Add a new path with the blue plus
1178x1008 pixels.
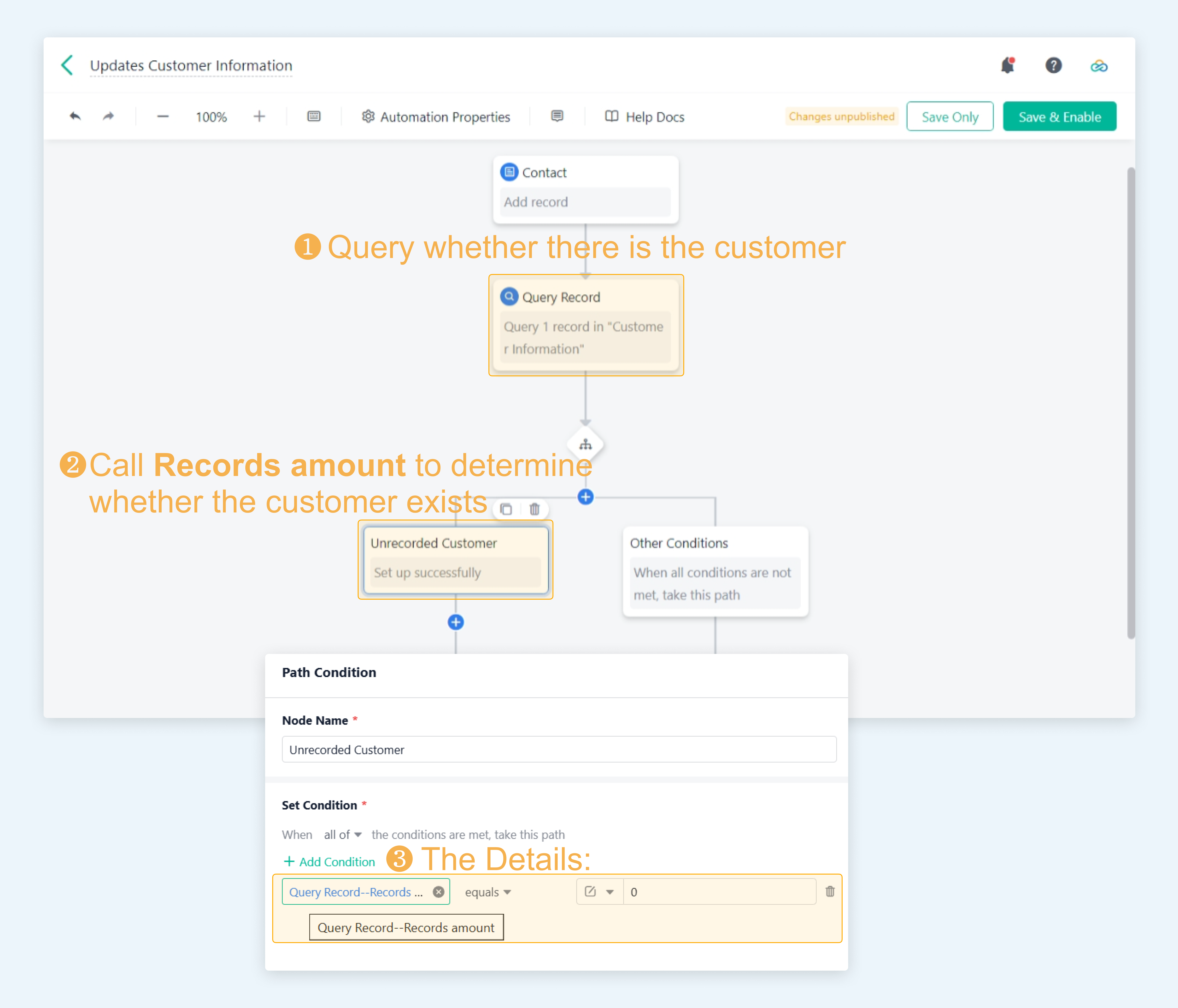(x=586, y=497)
